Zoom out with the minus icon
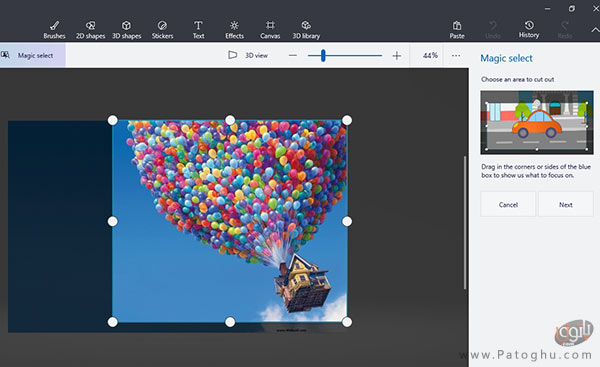Viewport: 600px width, 367px height. [x=293, y=55]
